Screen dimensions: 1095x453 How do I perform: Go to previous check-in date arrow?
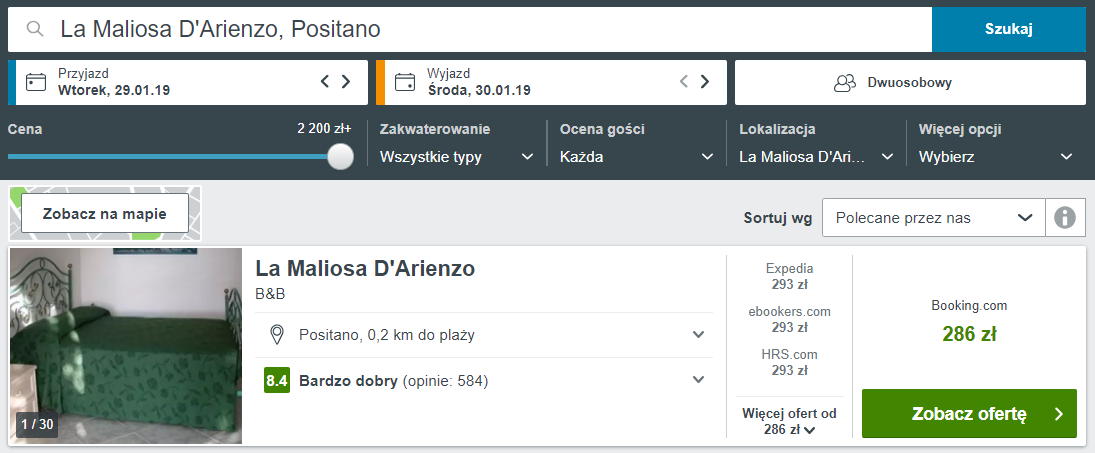coord(325,82)
